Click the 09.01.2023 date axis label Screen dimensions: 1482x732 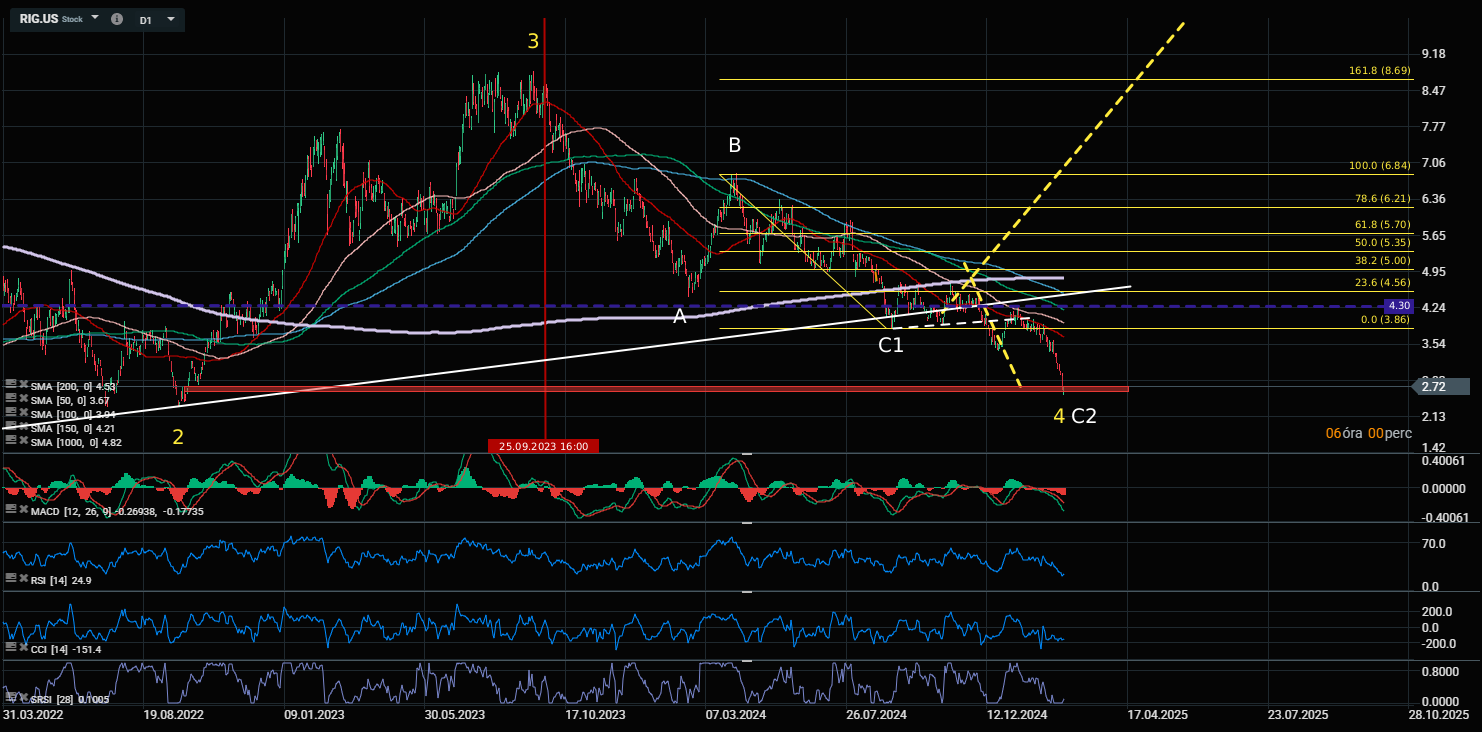(x=314, y=715)
